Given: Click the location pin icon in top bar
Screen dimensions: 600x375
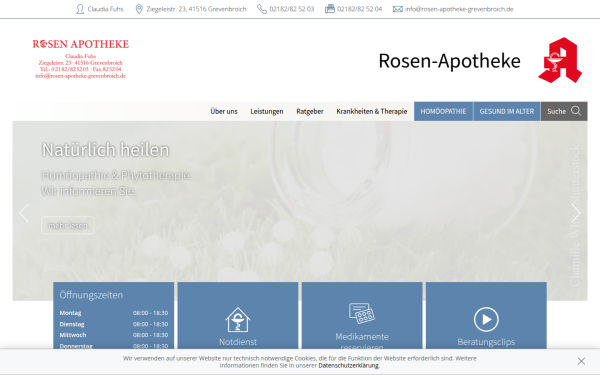Looking at the screenshot, I should 139,9.
